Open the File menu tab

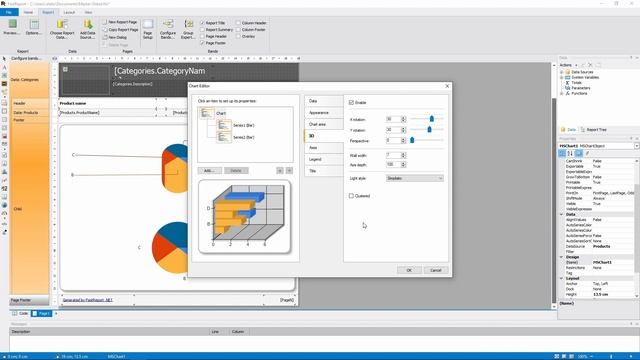[x=9, y=12]
